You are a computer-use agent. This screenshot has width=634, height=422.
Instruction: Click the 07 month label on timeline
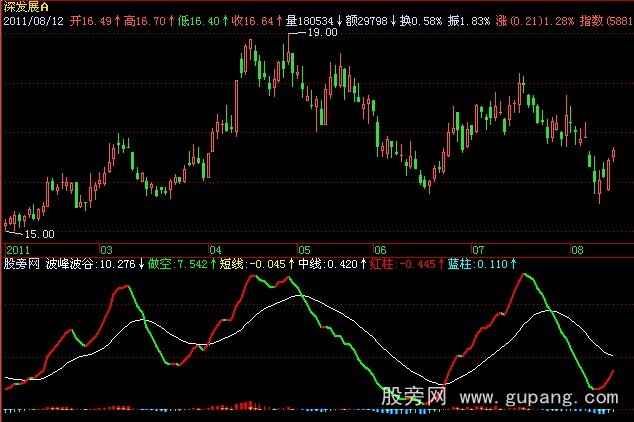[x=477, y=249]
